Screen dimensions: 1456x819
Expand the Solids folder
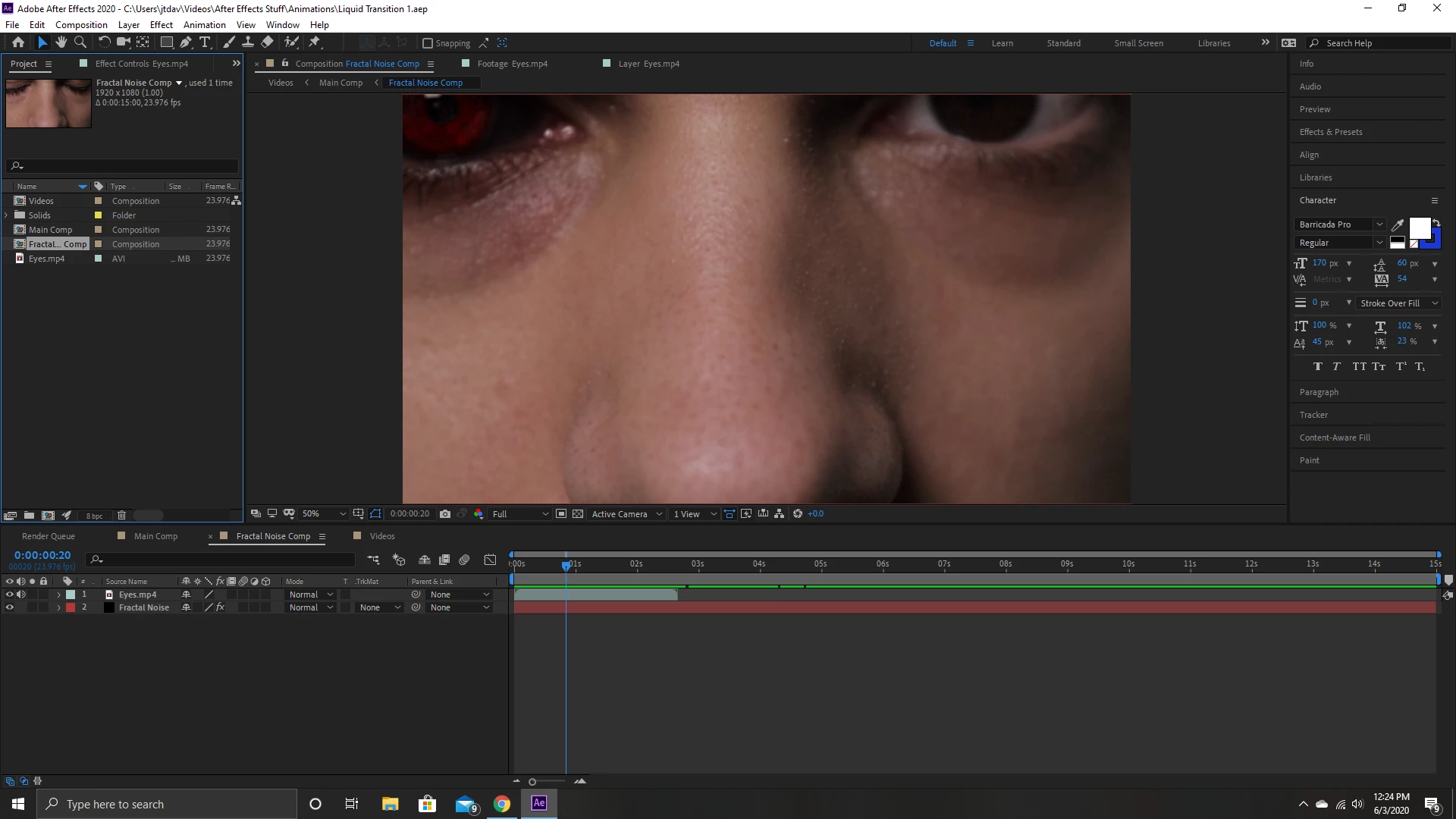pos(7,215)
